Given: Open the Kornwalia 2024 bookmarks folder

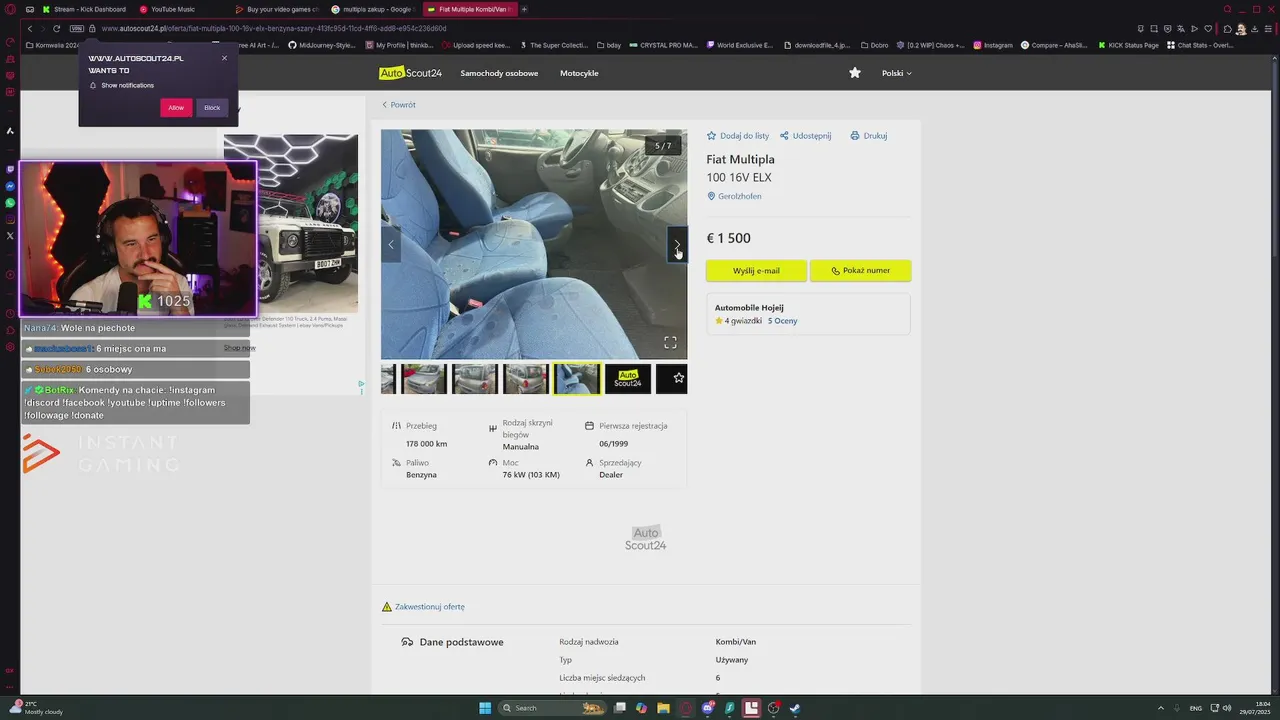Looking at the screenshot, I should pos(51,45).
